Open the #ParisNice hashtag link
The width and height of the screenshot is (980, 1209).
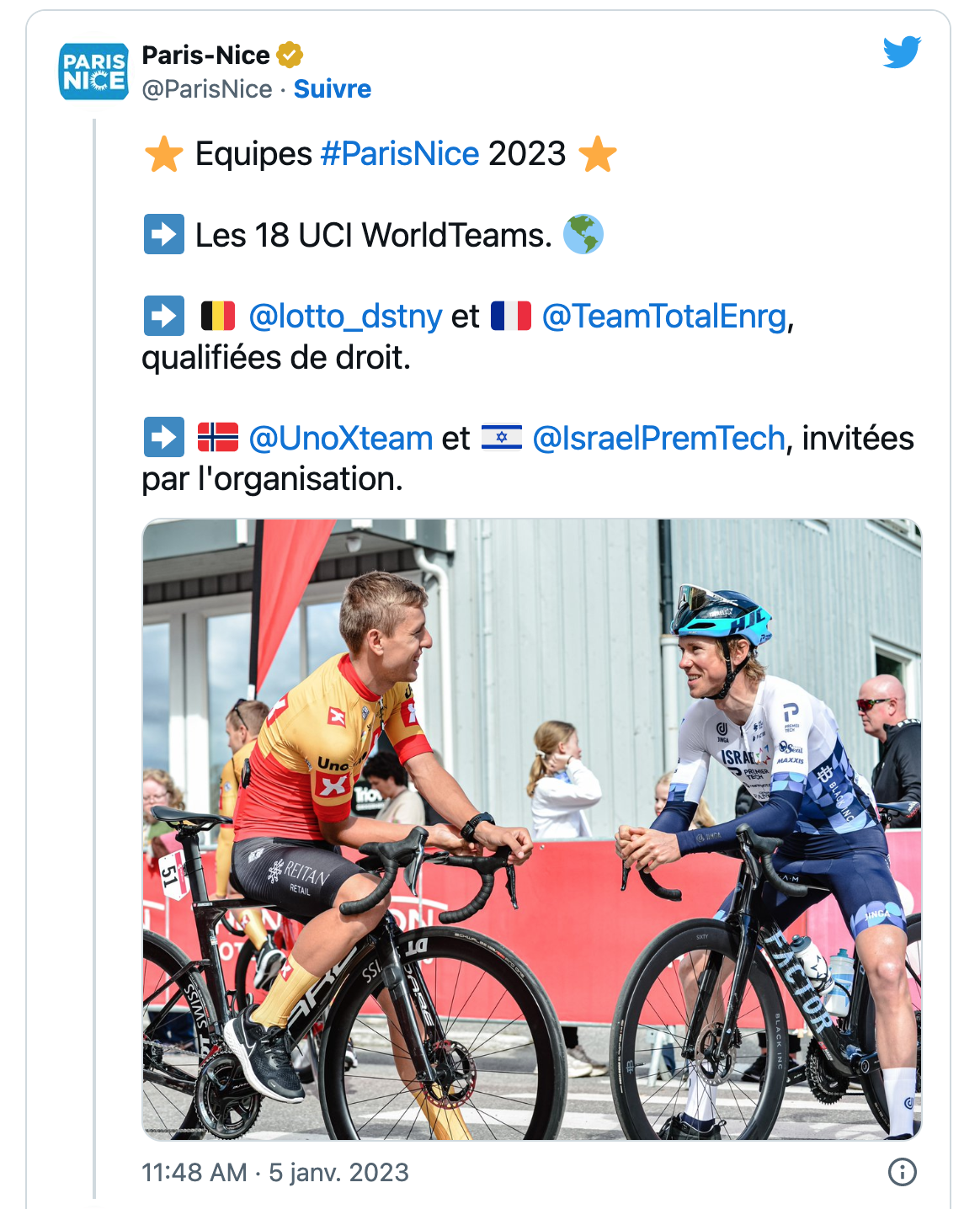click(400, 154)
